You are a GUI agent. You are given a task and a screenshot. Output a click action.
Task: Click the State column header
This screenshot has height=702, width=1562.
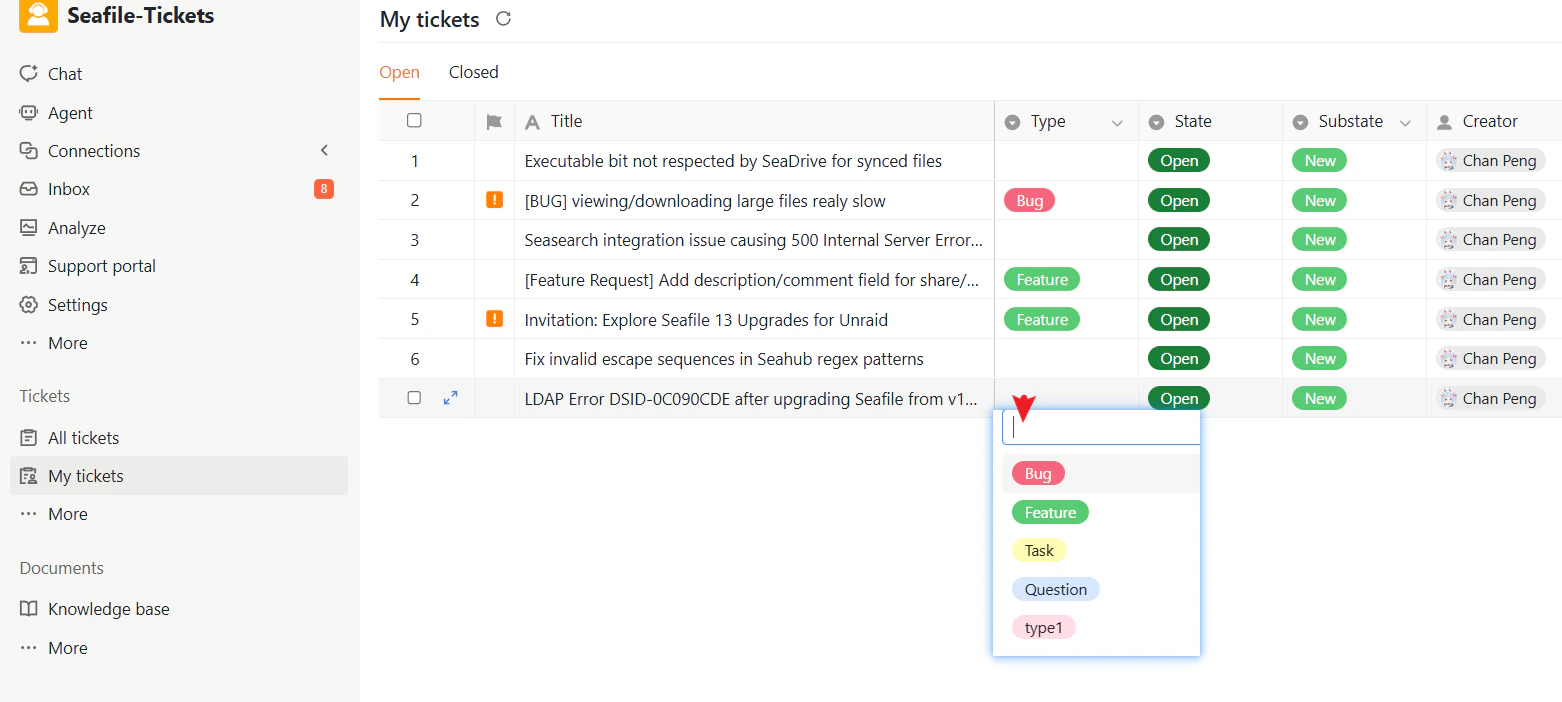coord(1210,121)
